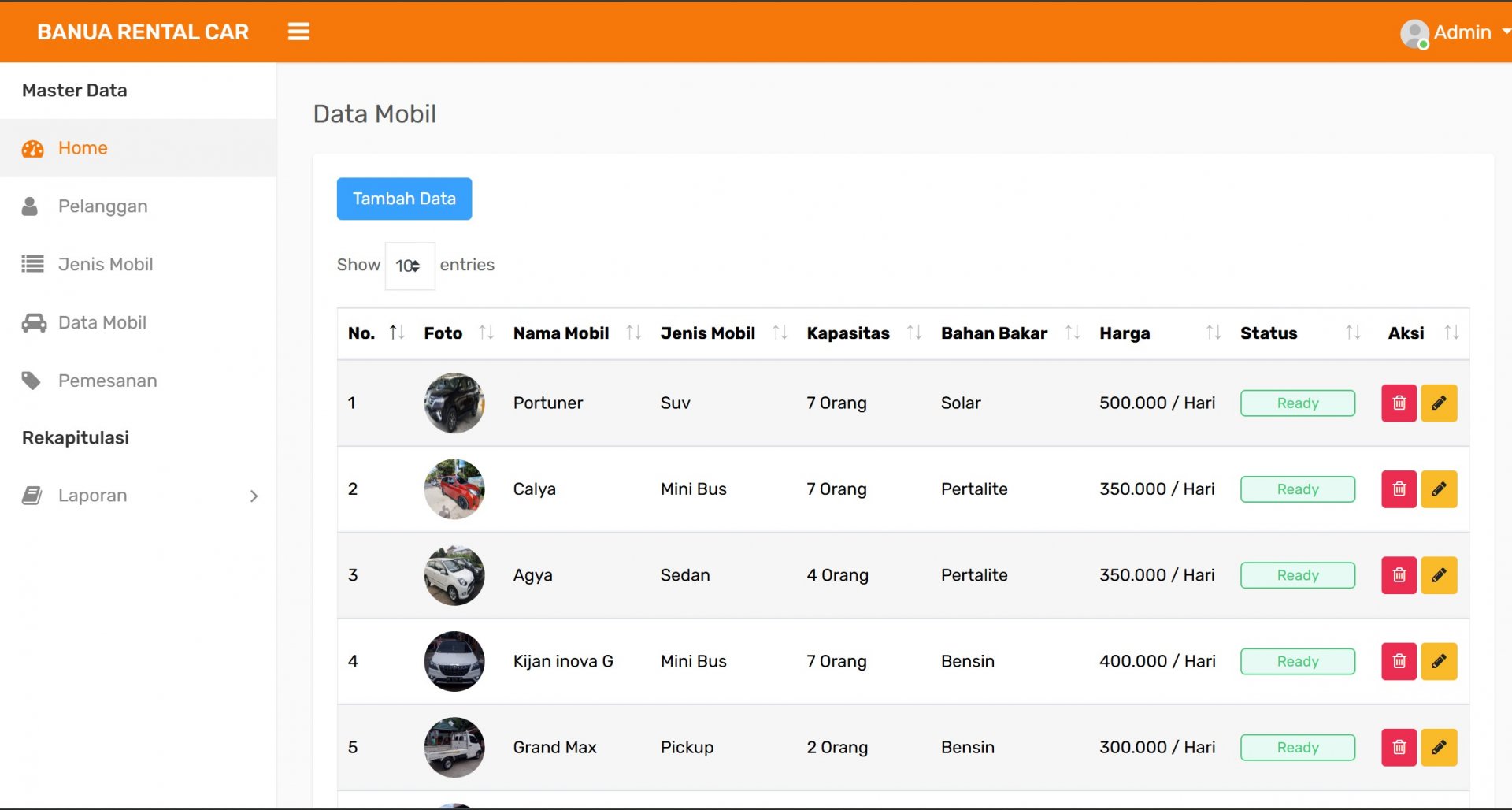Delete the Grand Max row
The image size is (1512, 810).
(x=1399, y=747)
